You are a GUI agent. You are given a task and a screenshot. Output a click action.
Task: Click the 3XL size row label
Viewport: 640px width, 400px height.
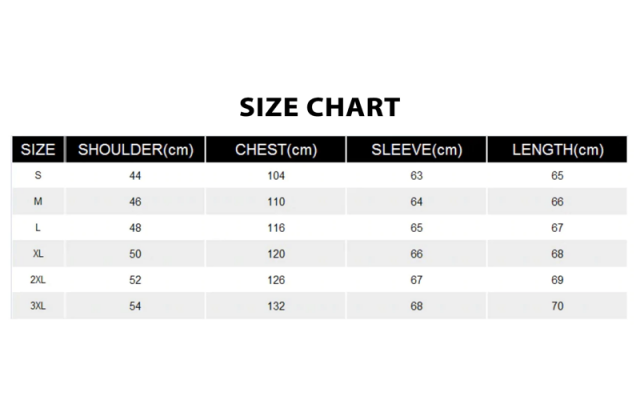point(38,306)
